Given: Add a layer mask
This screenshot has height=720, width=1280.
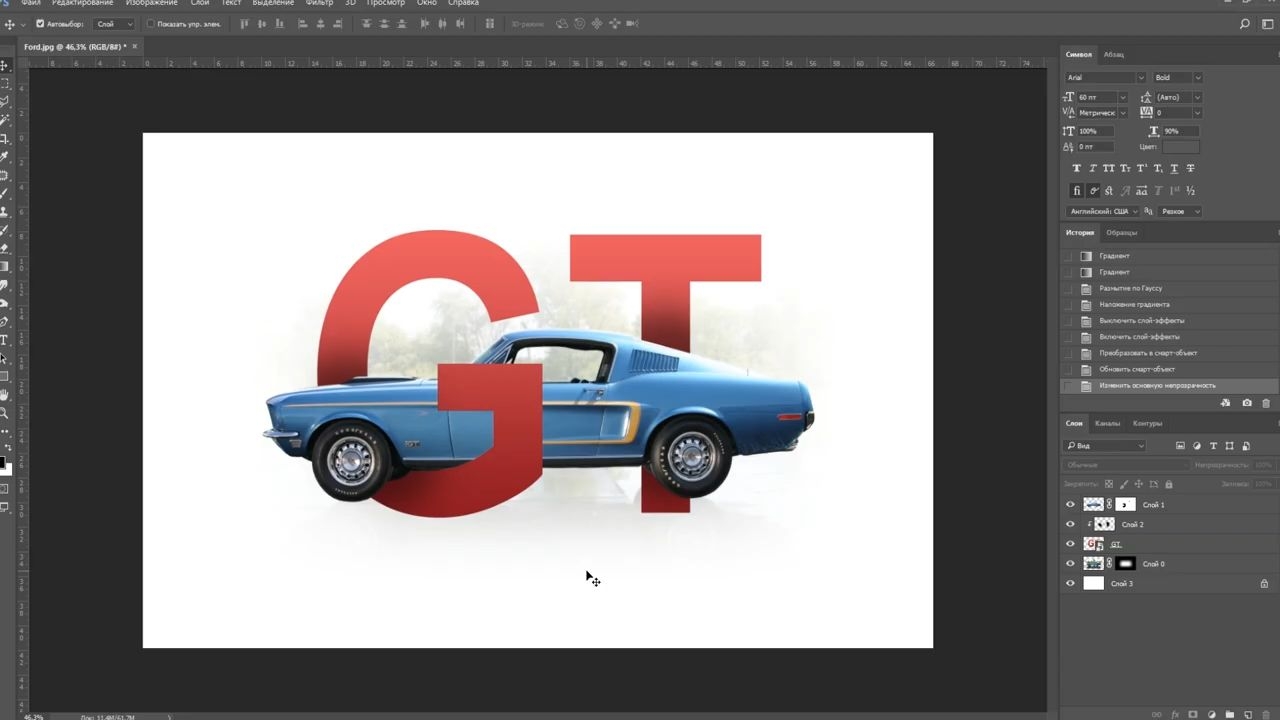Looking at the screenshot, I should [1193, 714].
